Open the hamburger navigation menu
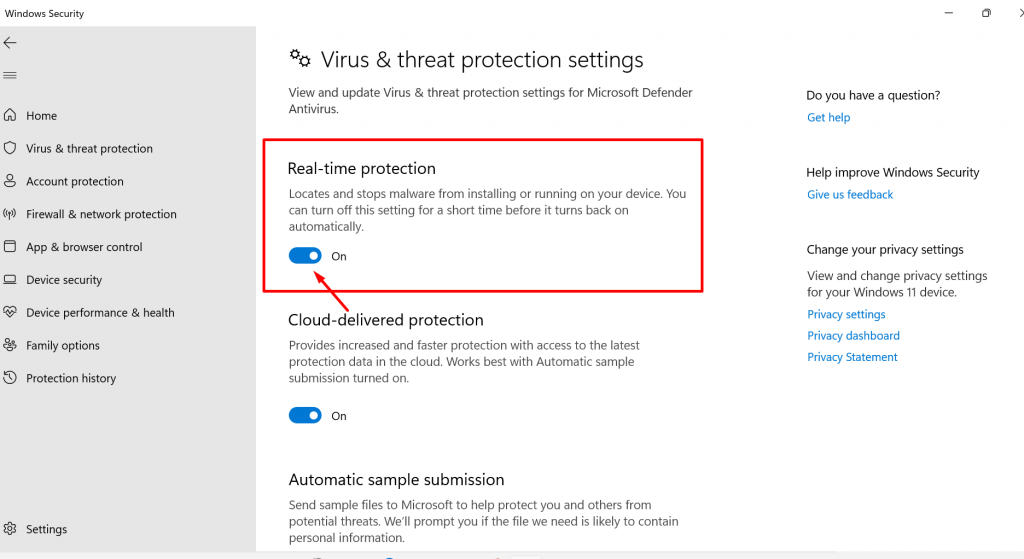This screenshot has width=1024, height=559. pyautogui.click(x=10, y=75)
